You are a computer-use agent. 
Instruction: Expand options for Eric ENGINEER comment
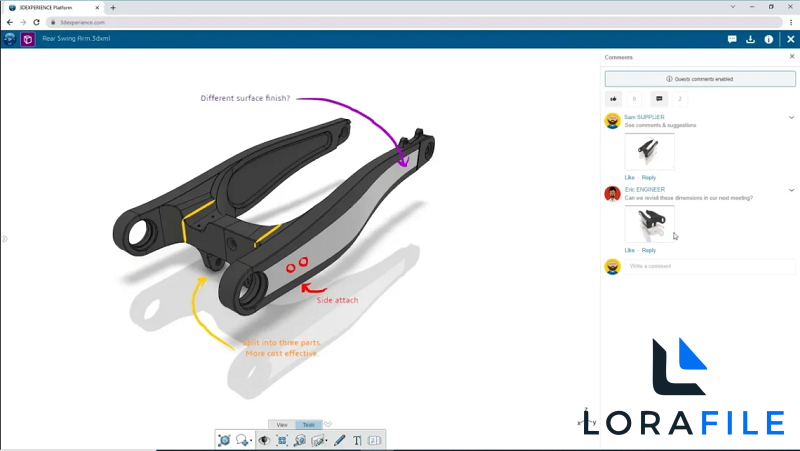pyautogui.click(x=791, y=190)
